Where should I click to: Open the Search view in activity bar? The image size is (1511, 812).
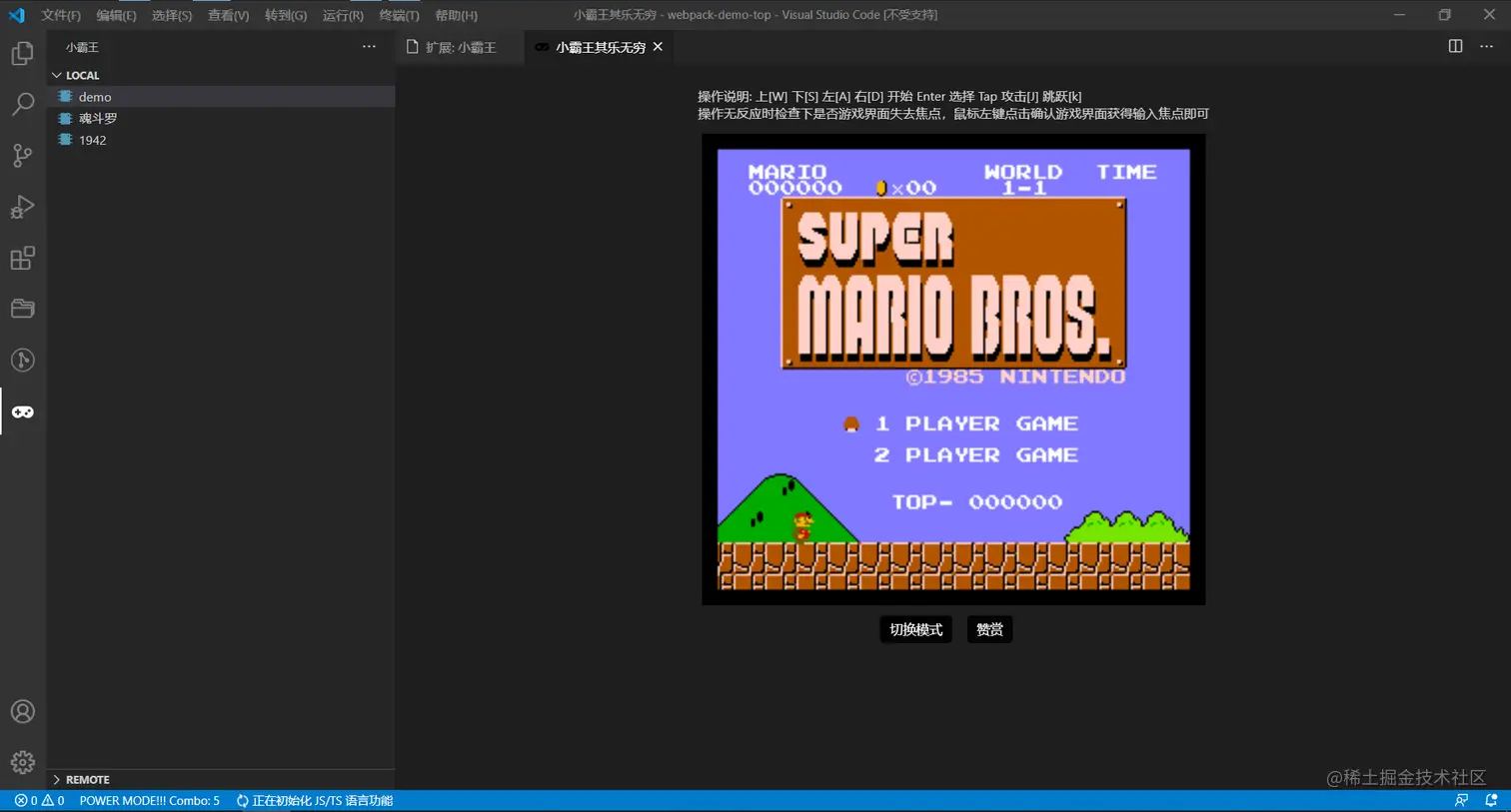(x=22, y=104)
